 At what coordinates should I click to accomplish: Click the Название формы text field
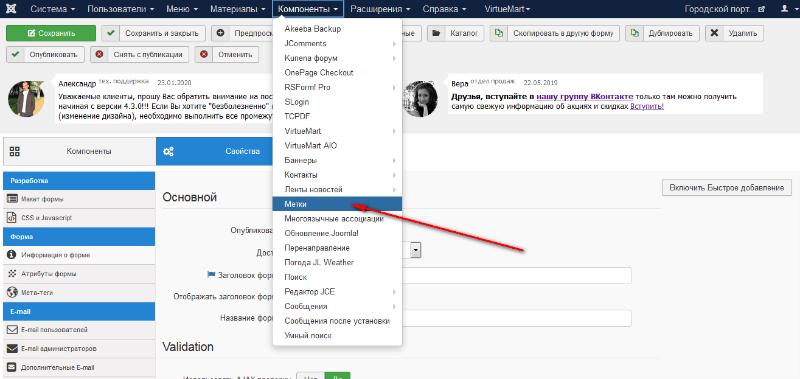point(516,318)
